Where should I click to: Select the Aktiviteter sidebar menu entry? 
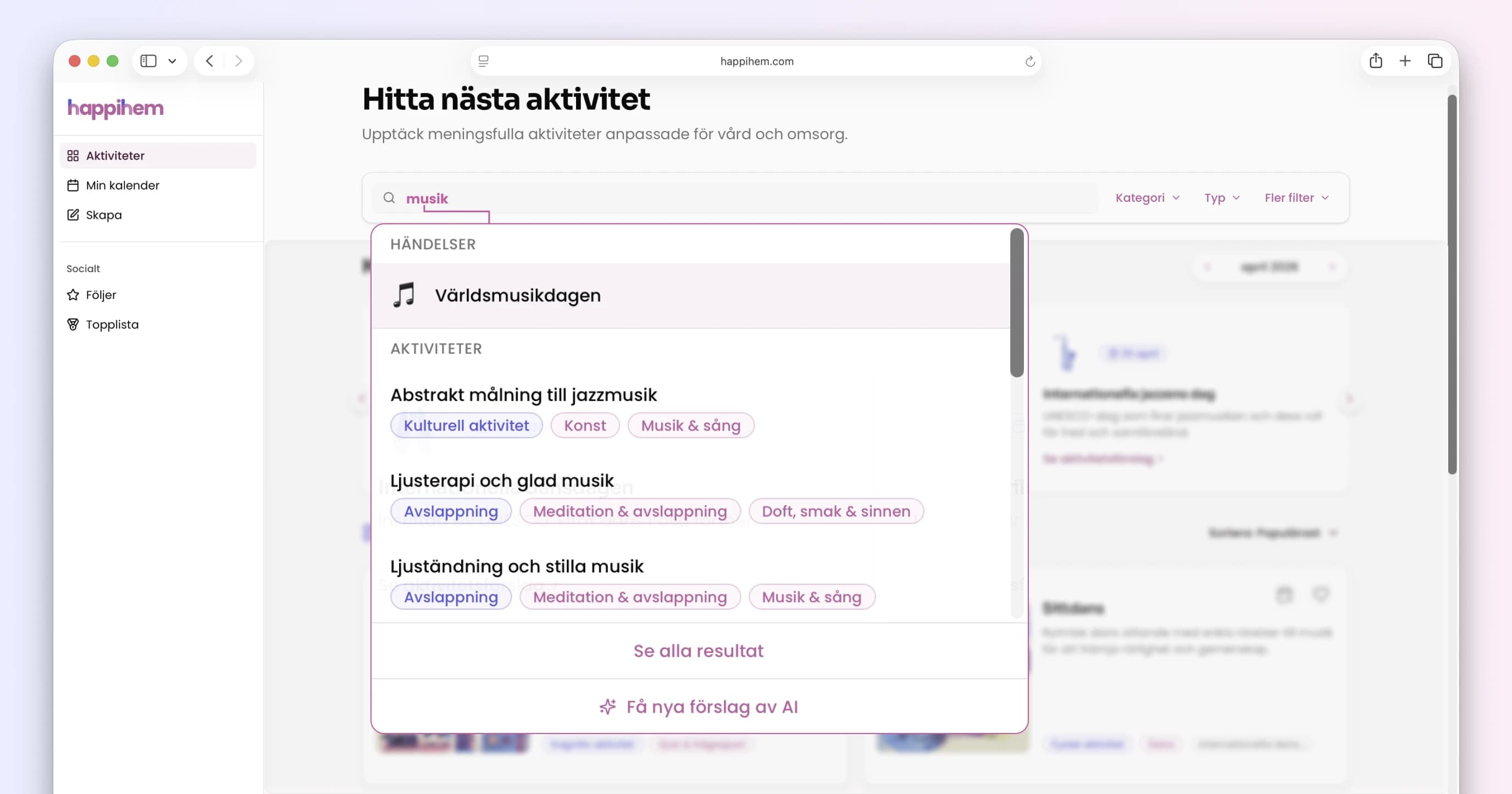click(x=115, y=156)
